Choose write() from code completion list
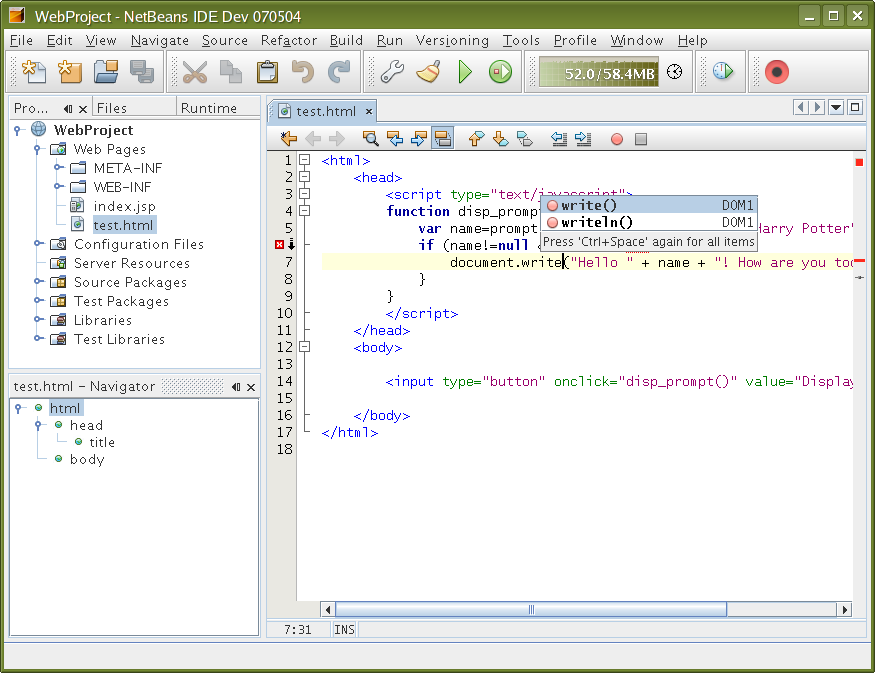 point(649,205)
